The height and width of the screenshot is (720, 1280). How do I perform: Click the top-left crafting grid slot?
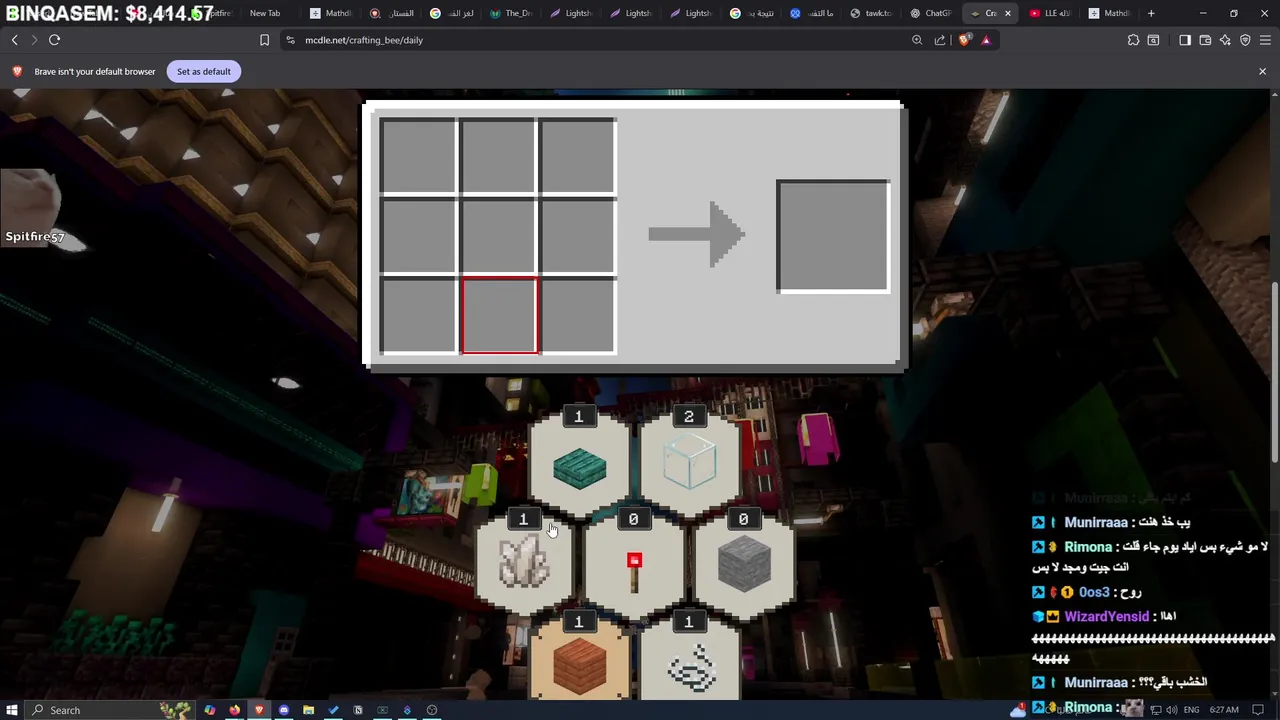click(419, 156)
